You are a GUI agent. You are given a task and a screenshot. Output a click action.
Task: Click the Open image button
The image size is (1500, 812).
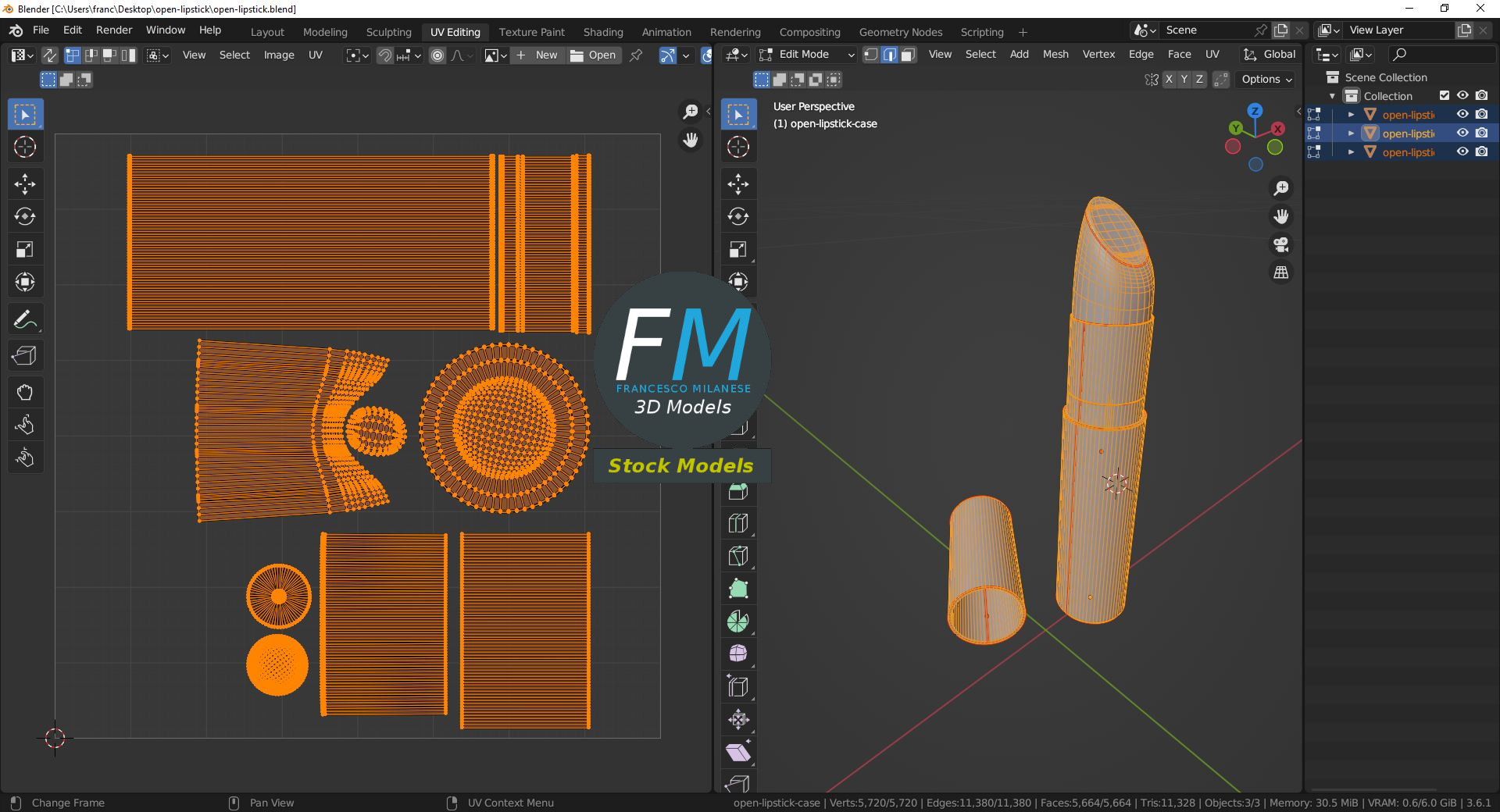(x=594, y=55)
